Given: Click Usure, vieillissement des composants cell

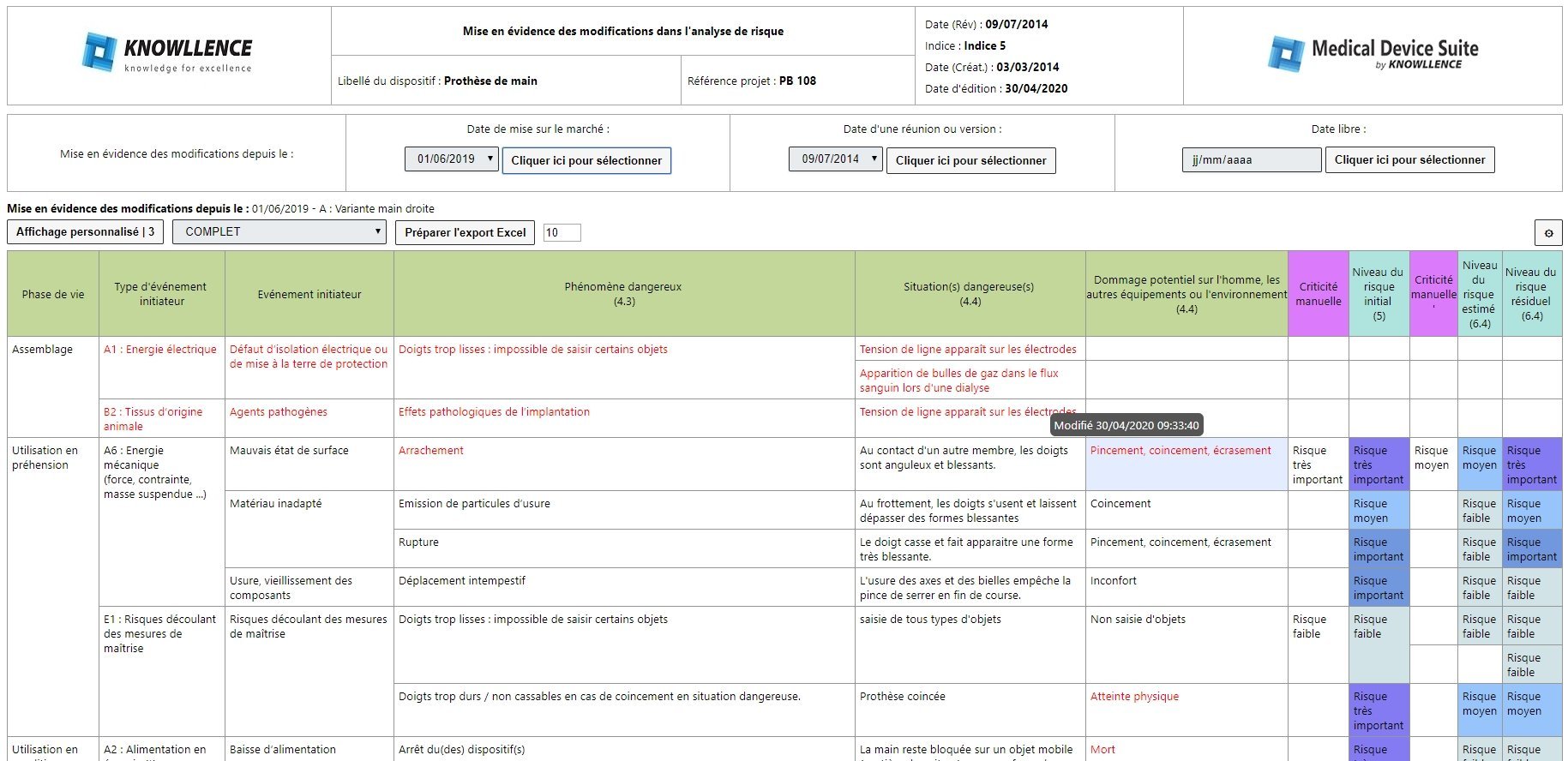Looking at the screenshot, I should click(x=309, y=587).
